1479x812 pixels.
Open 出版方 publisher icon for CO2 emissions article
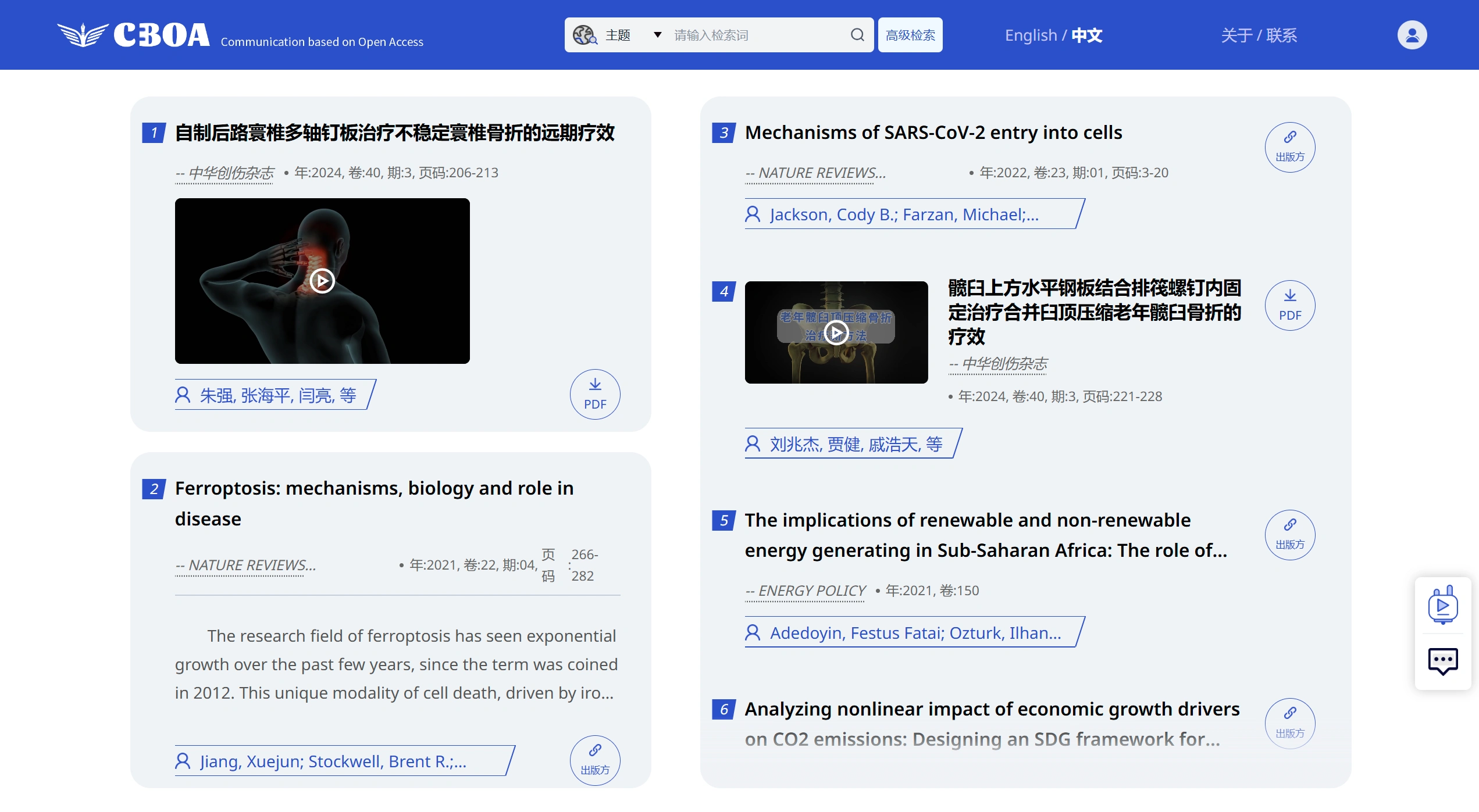coord(1290,722)
